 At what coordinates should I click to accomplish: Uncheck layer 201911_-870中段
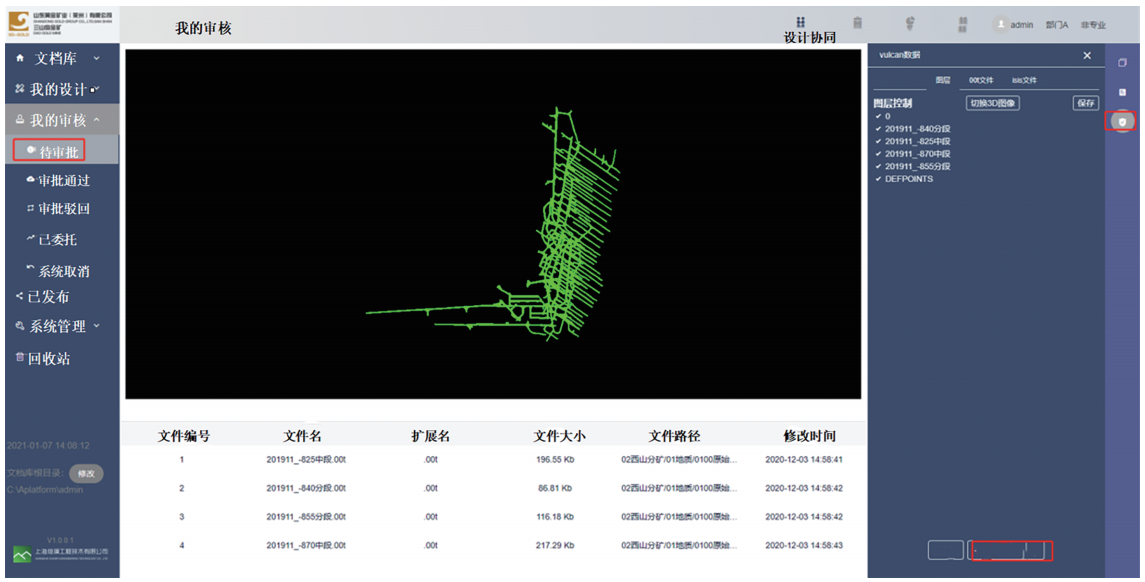click(878, 154)
